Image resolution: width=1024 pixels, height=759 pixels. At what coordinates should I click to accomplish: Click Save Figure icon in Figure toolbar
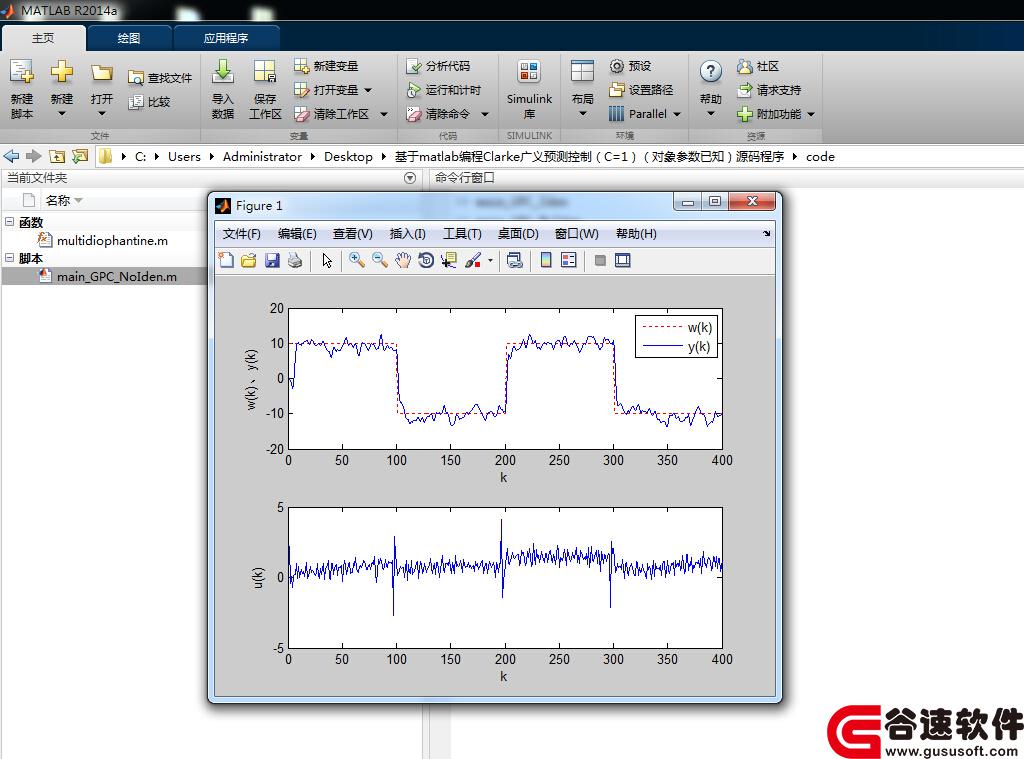272,261
